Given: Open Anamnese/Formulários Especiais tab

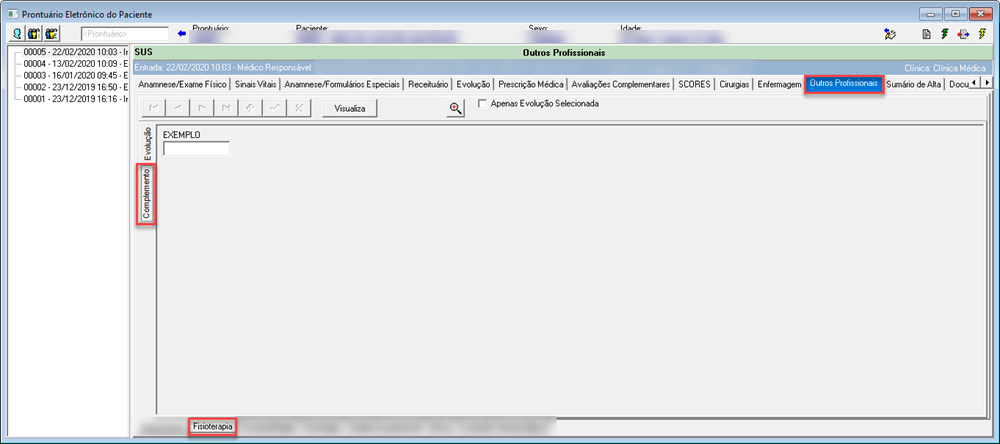Looking at the screenshot, I should 342,84.
